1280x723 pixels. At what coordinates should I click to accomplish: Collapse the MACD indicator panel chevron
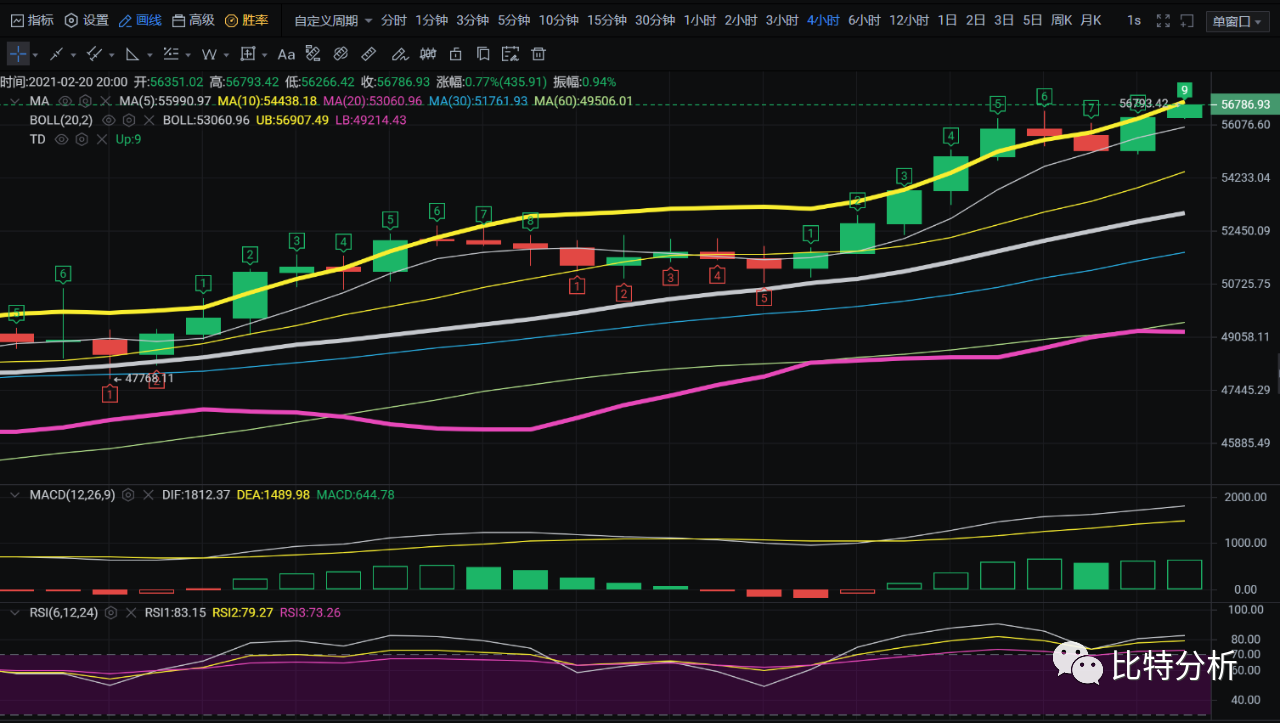point(15,495)
